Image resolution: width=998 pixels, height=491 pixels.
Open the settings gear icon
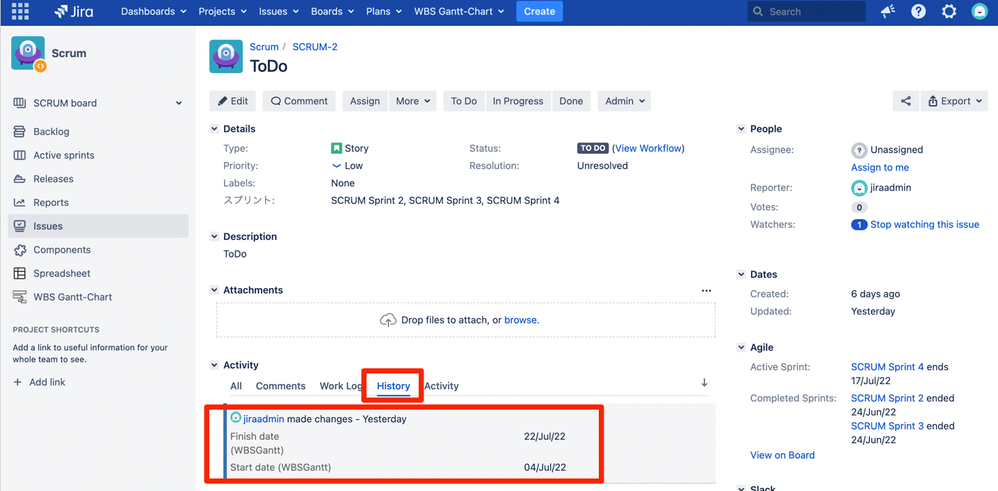pos(949,11)
